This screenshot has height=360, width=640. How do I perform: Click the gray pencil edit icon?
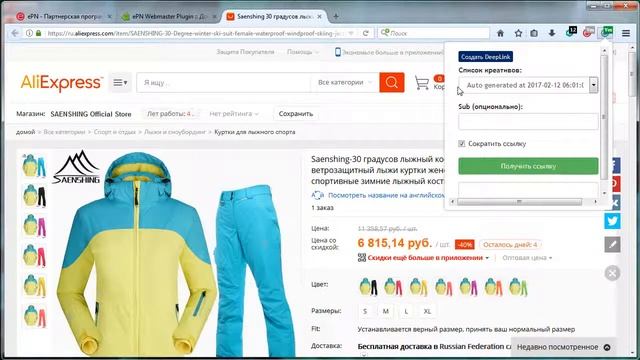click(612, 244)
